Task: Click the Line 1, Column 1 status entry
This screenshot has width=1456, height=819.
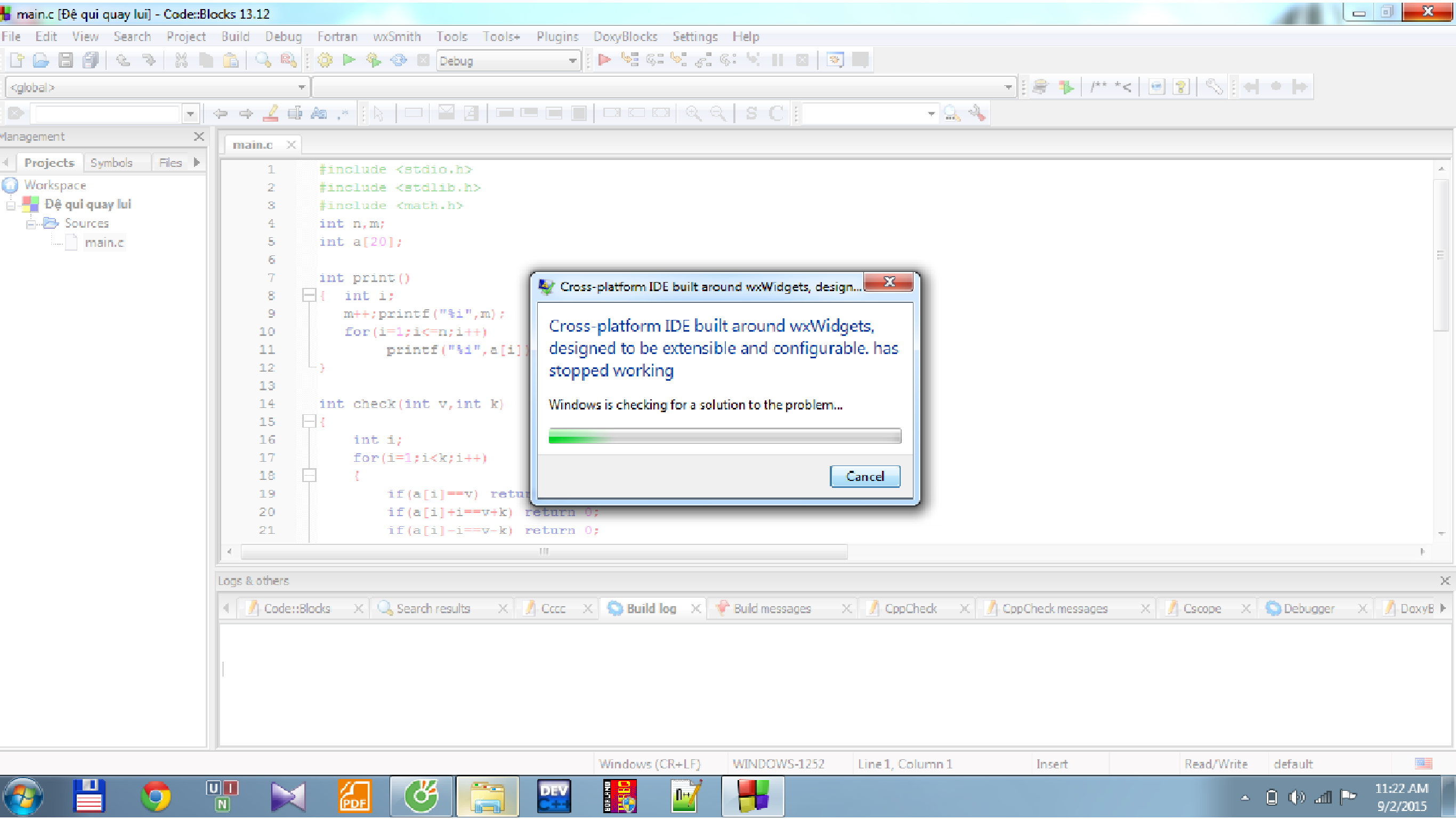Action: [905, 765]
